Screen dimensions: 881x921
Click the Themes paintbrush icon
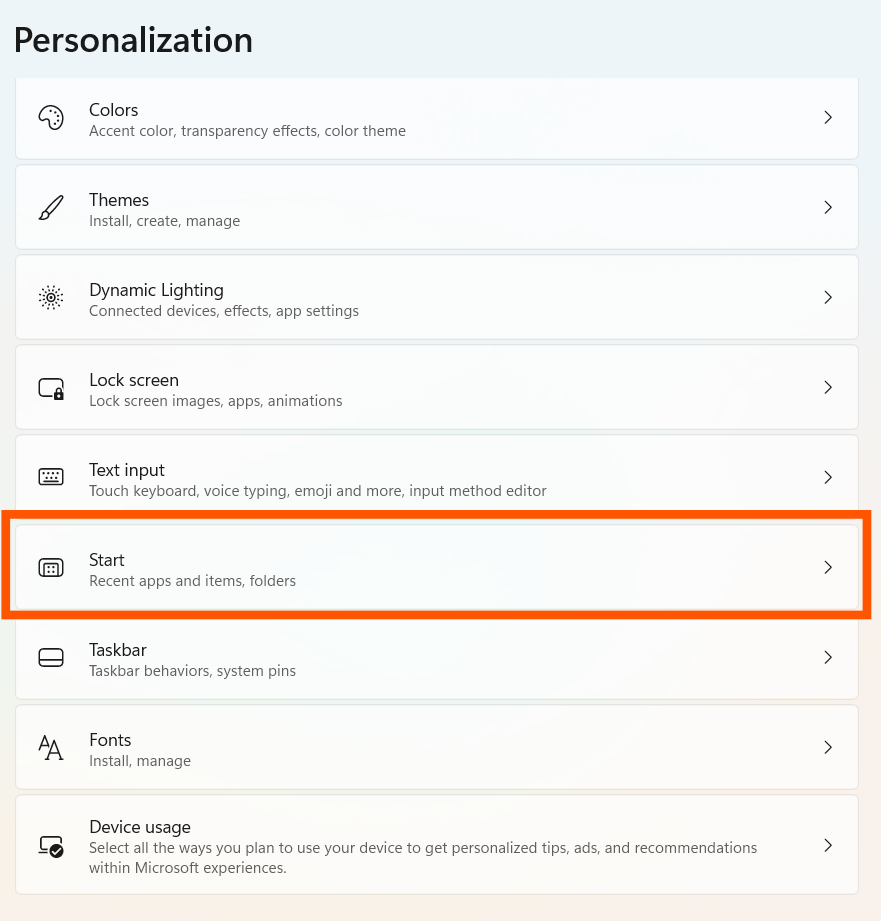(x=51, y=207)
